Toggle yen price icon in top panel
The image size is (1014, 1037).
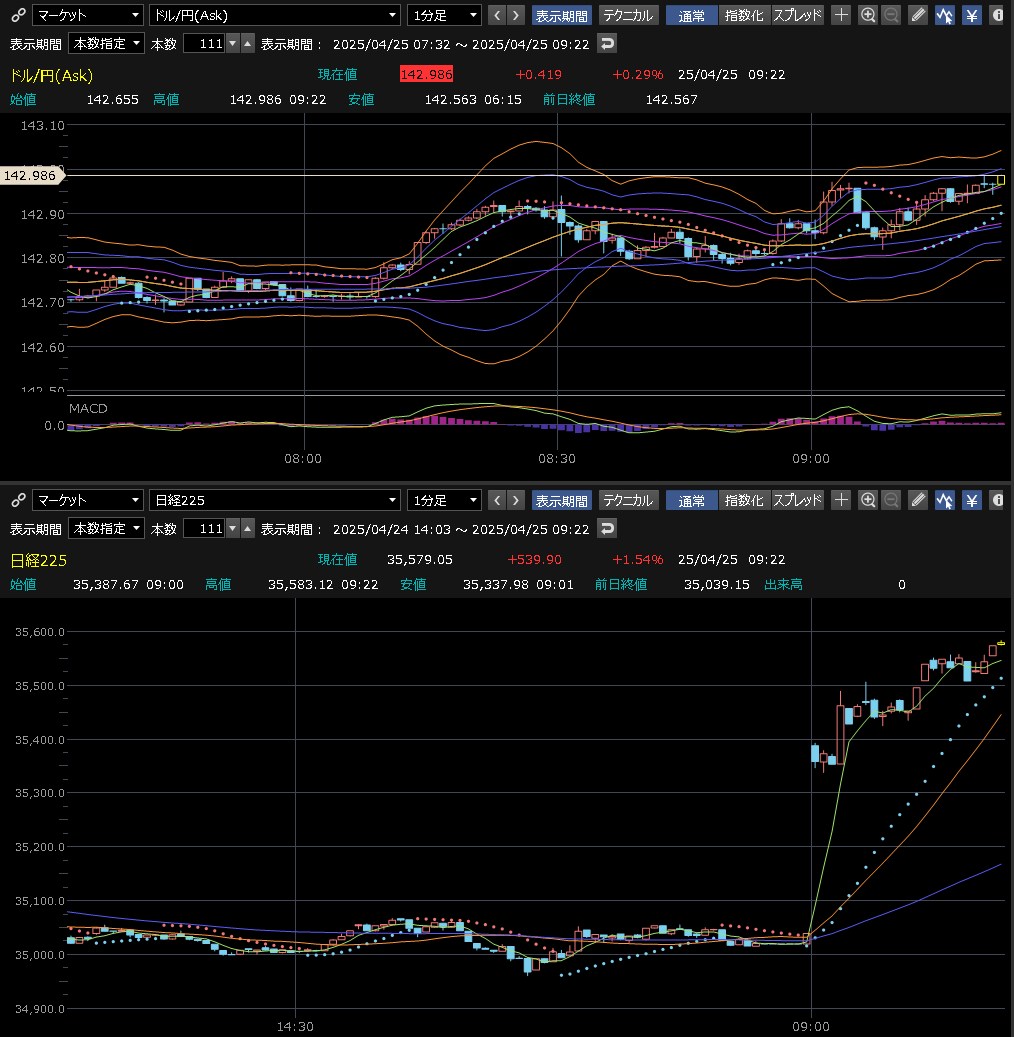click(x=972, y=15)
